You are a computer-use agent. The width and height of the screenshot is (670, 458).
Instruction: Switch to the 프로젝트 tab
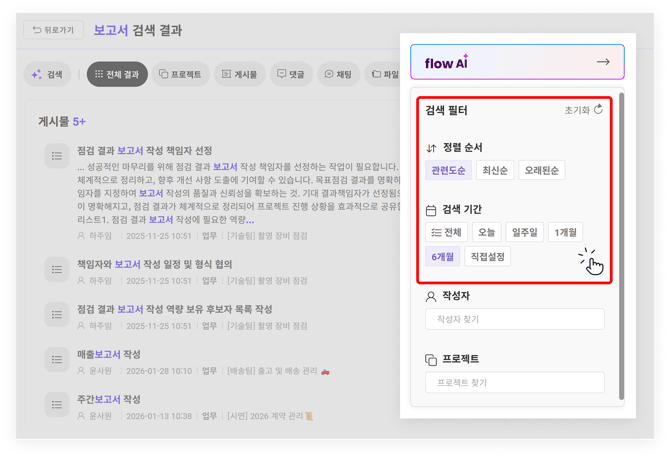pos(181,74)
